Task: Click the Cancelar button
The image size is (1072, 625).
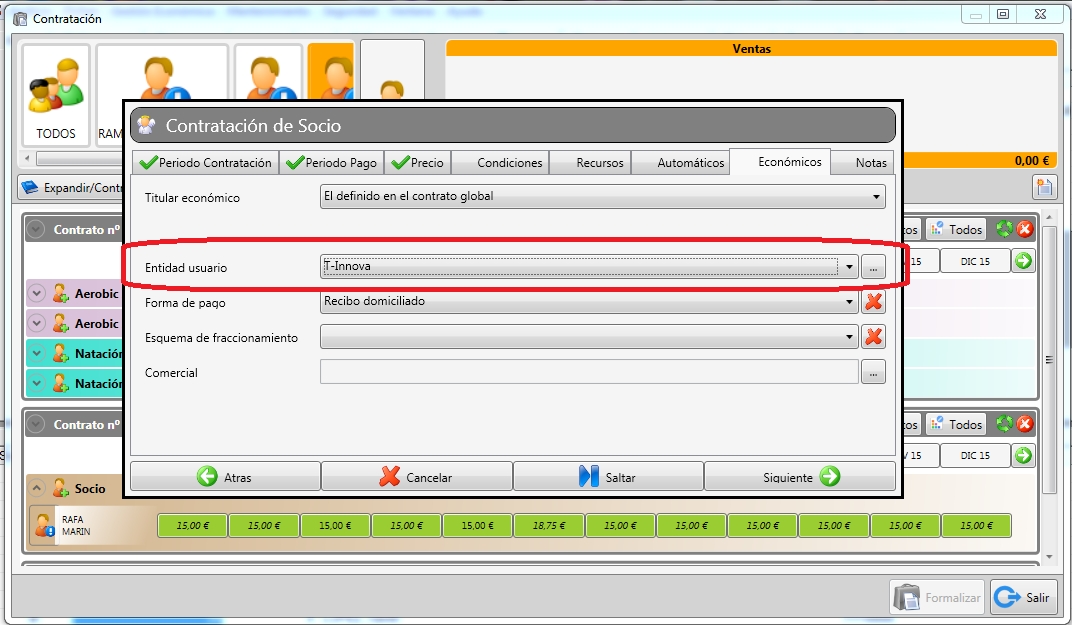Action: pyautogui.click(x=416, y=477)
